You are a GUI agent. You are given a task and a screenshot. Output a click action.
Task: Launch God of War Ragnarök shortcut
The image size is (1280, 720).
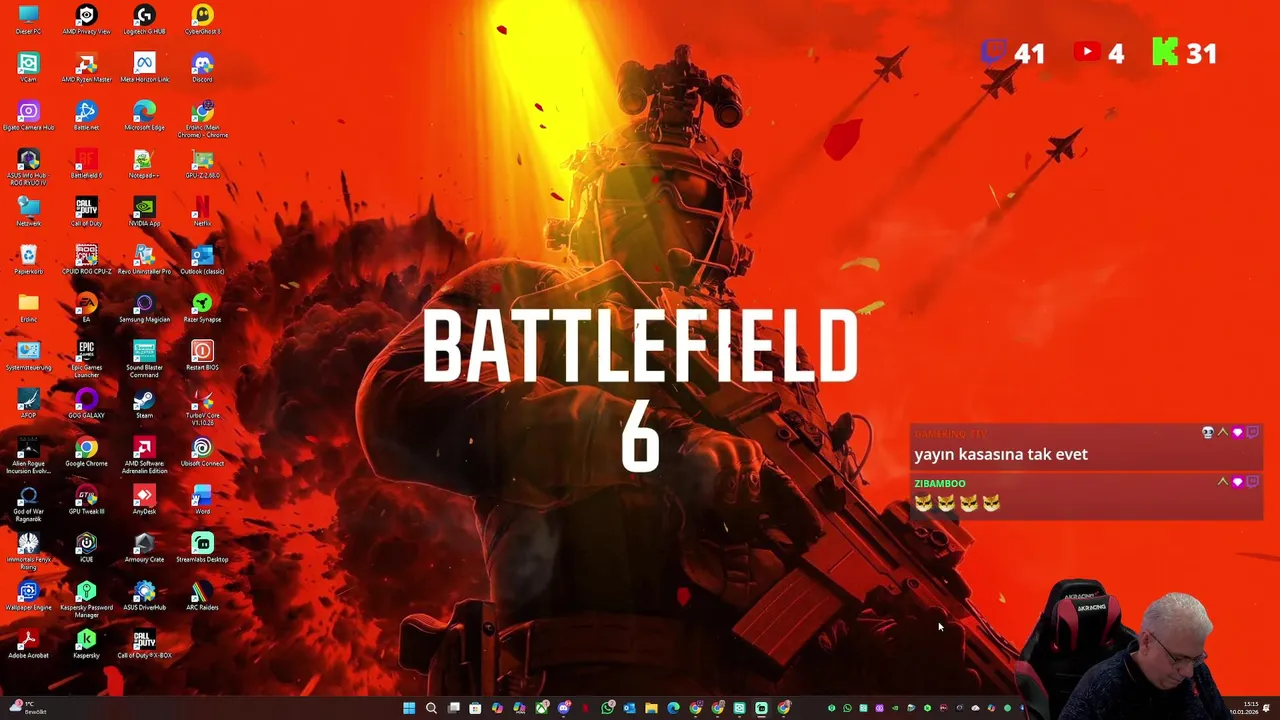28,502
